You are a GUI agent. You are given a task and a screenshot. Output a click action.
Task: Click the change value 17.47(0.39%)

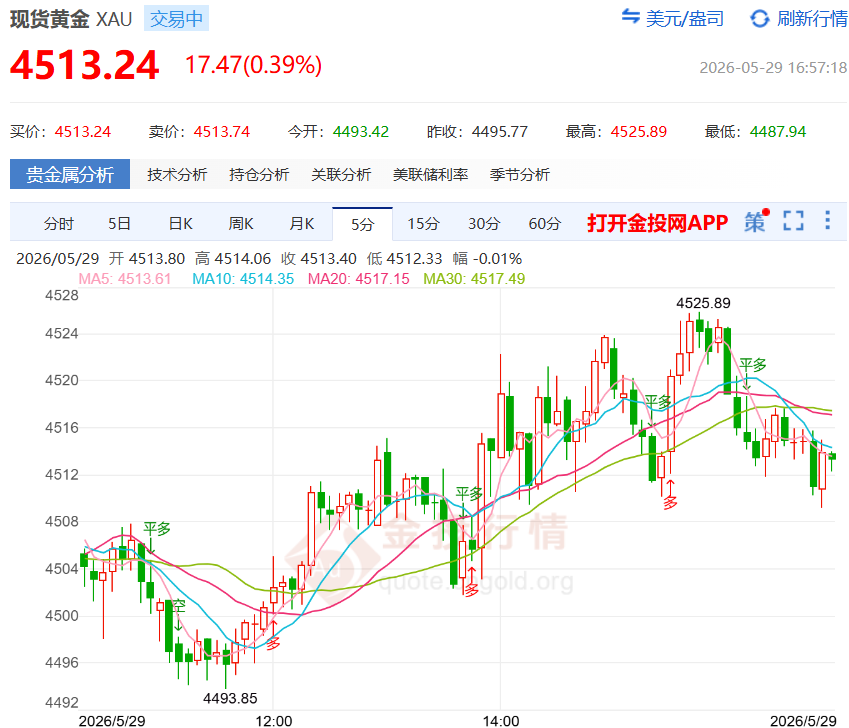(253, 65)
